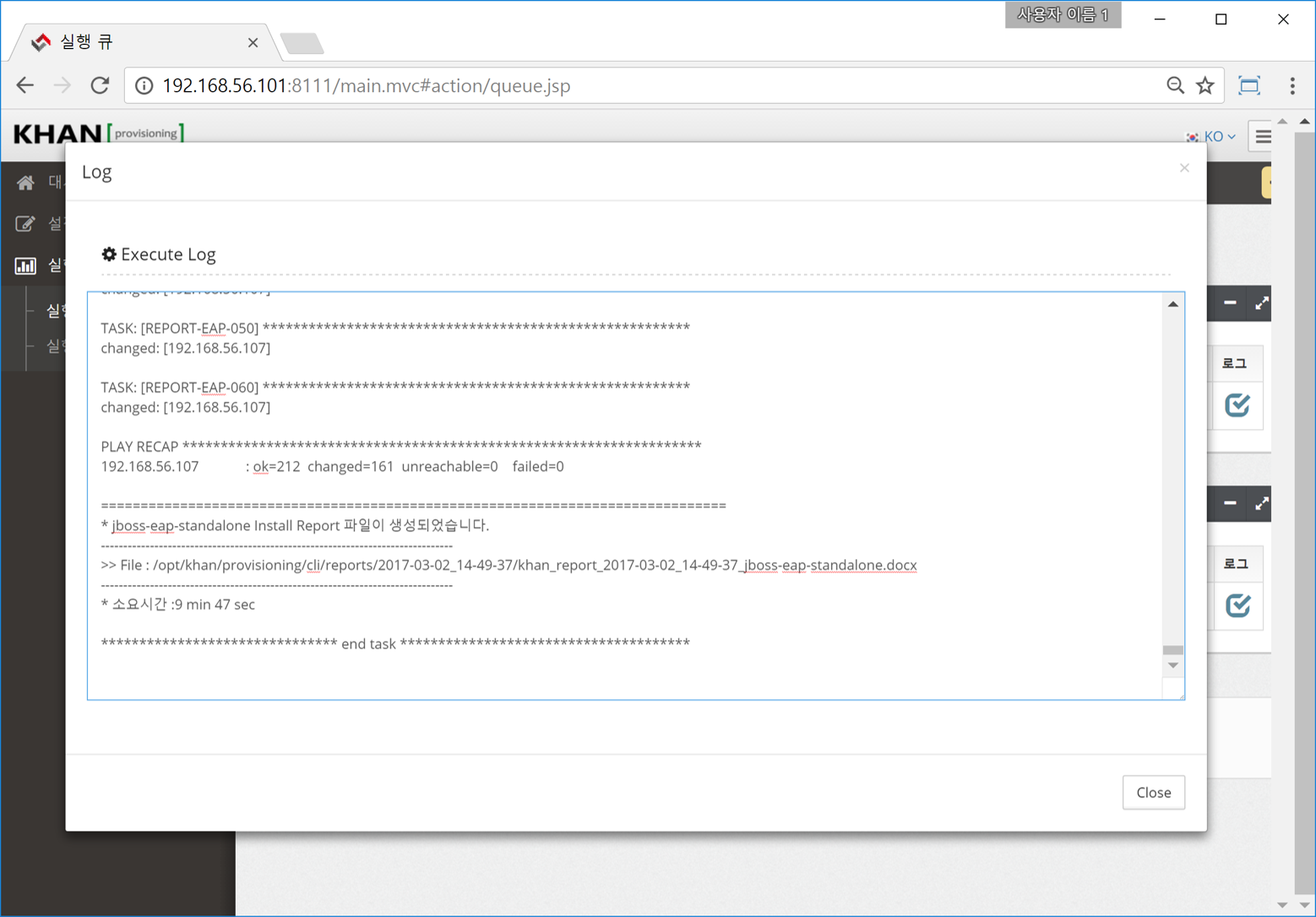Click the home icon in the sidebar
This screenshot has height=917, width=1316.
pyautogui.click(x=25, y=182)
